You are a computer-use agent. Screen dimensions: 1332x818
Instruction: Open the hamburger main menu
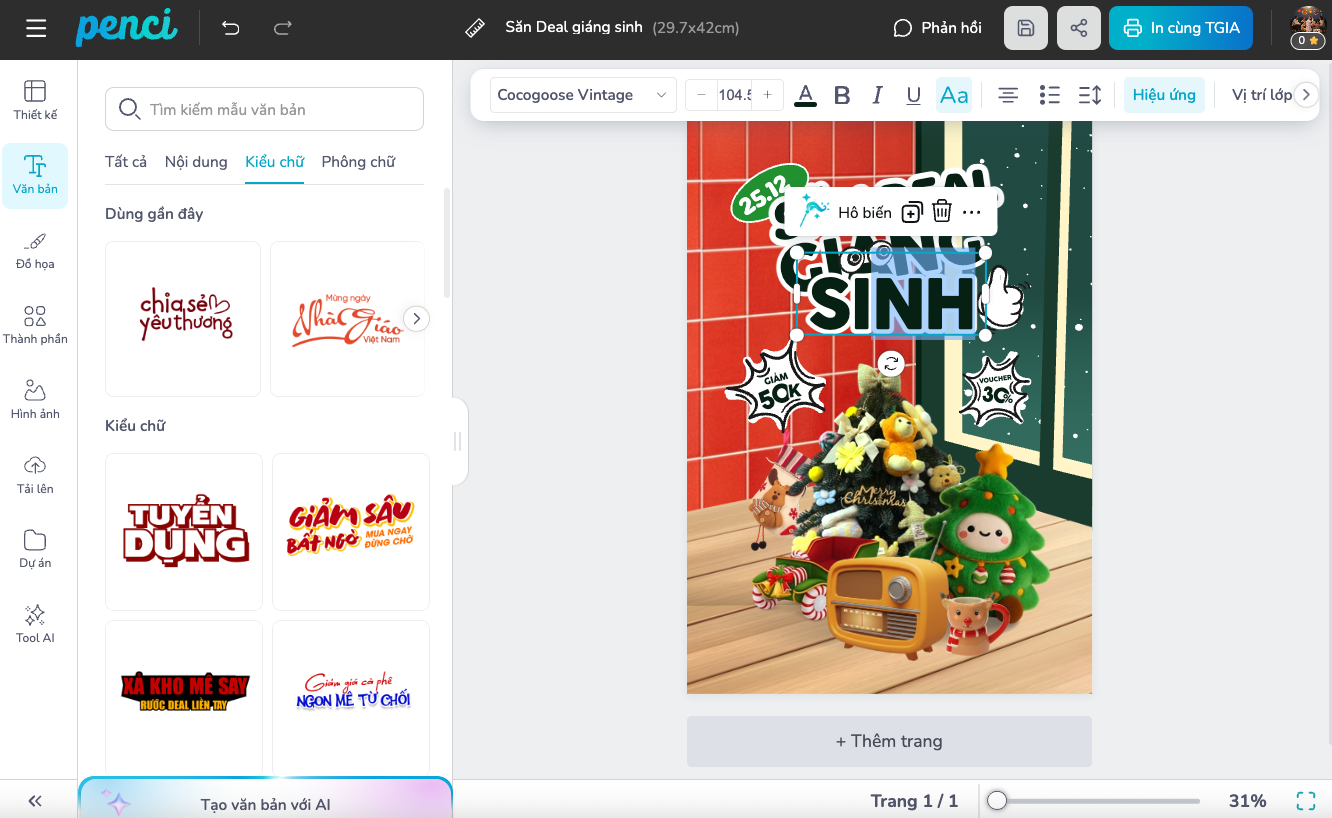point(36,28)
